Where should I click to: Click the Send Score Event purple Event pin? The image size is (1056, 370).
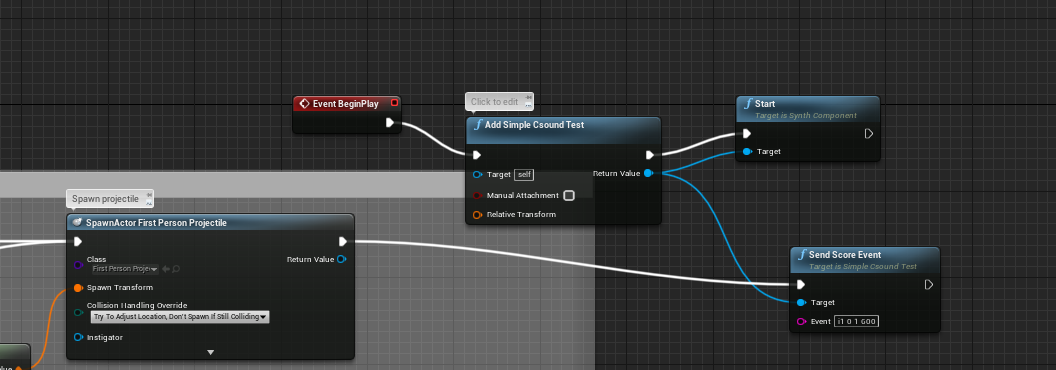(x=801, y=321)
